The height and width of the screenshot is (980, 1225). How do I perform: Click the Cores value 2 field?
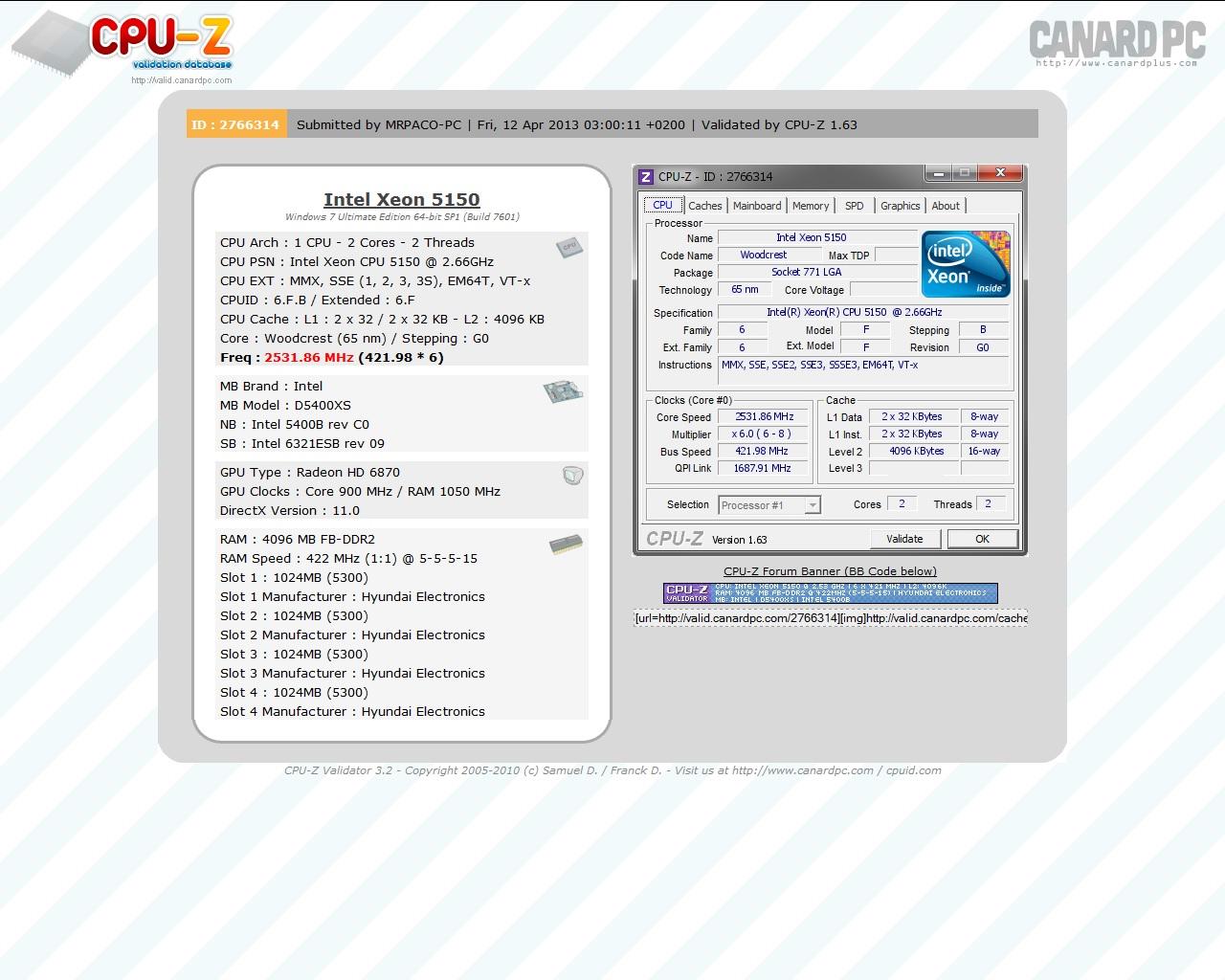tap(902, 504)
